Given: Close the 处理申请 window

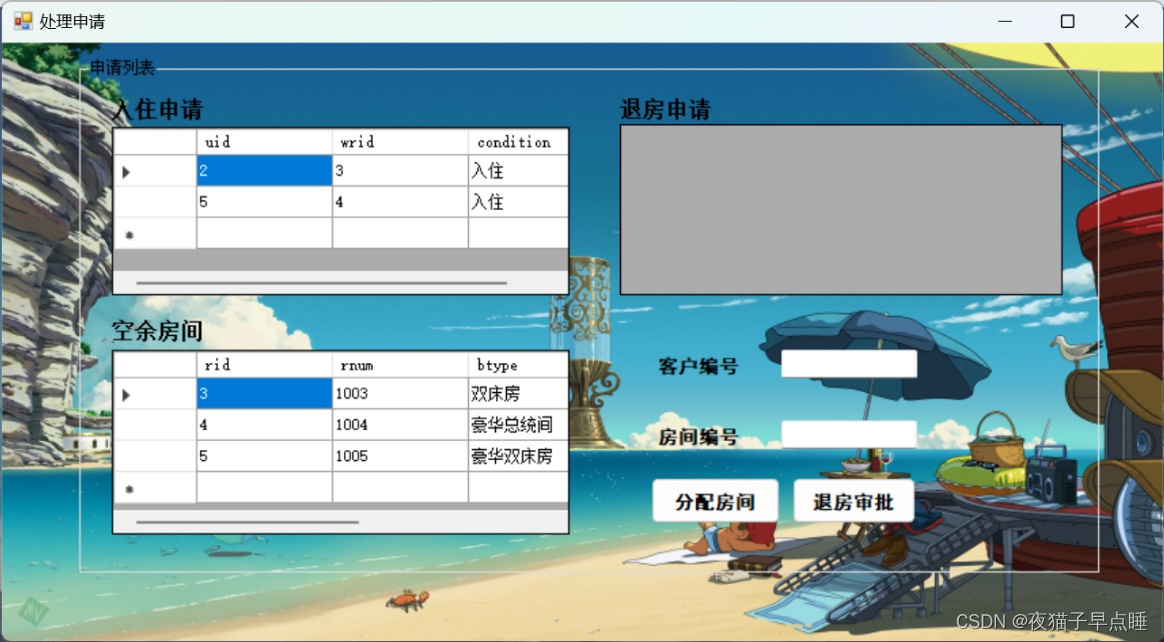Looking at the screenshot, I should 1131,22.
